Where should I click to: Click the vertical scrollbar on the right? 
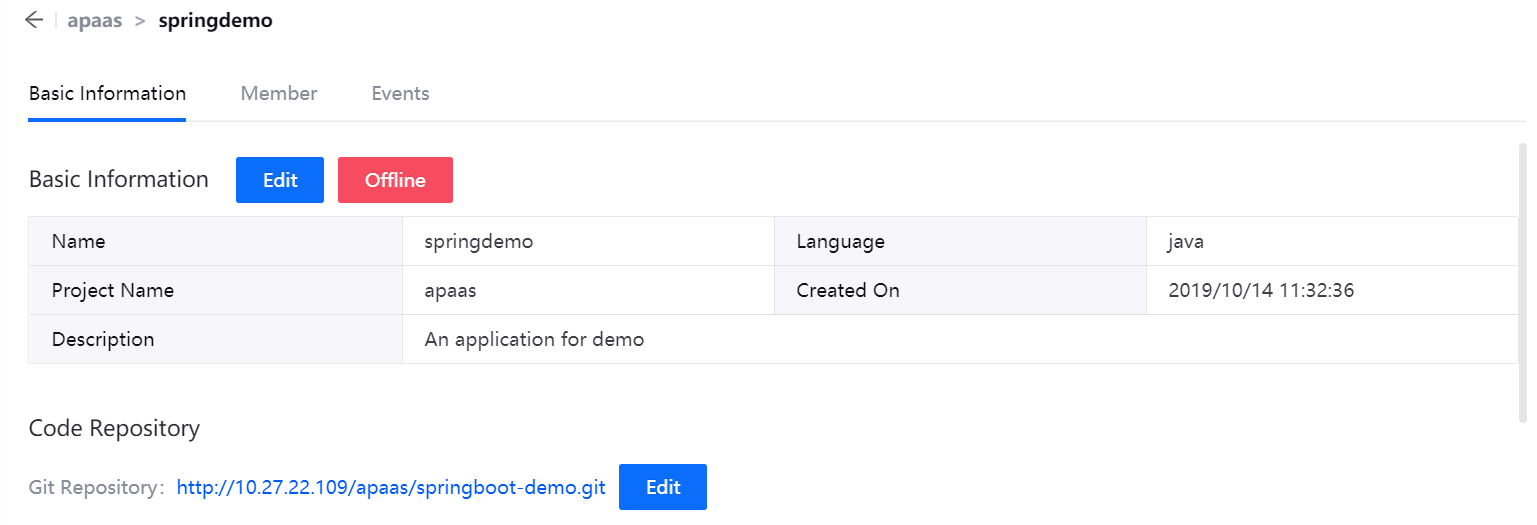[1522, 280]
